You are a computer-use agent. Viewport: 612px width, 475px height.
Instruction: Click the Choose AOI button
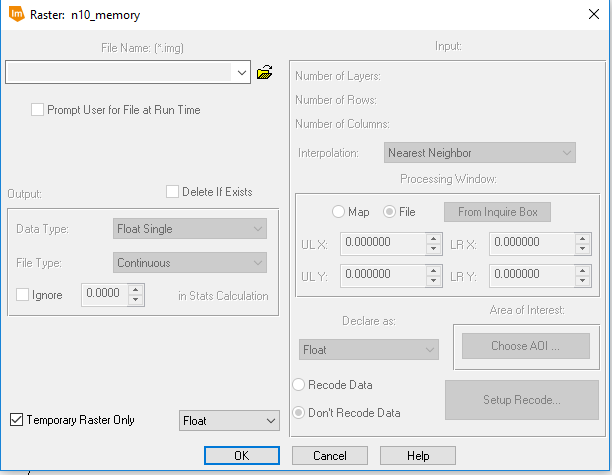tap(526, 346)
